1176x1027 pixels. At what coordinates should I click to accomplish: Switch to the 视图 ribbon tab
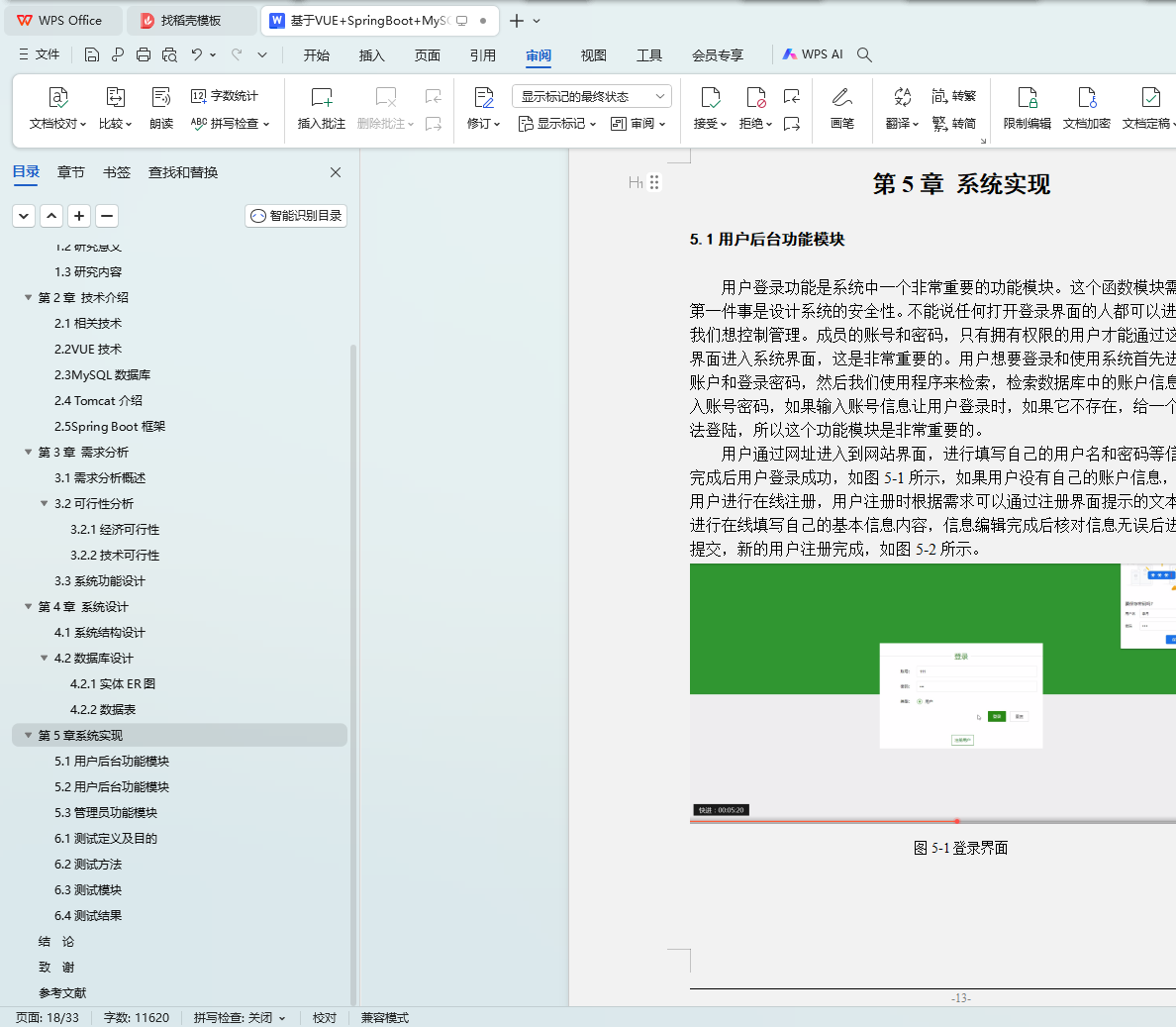point(593,54)
